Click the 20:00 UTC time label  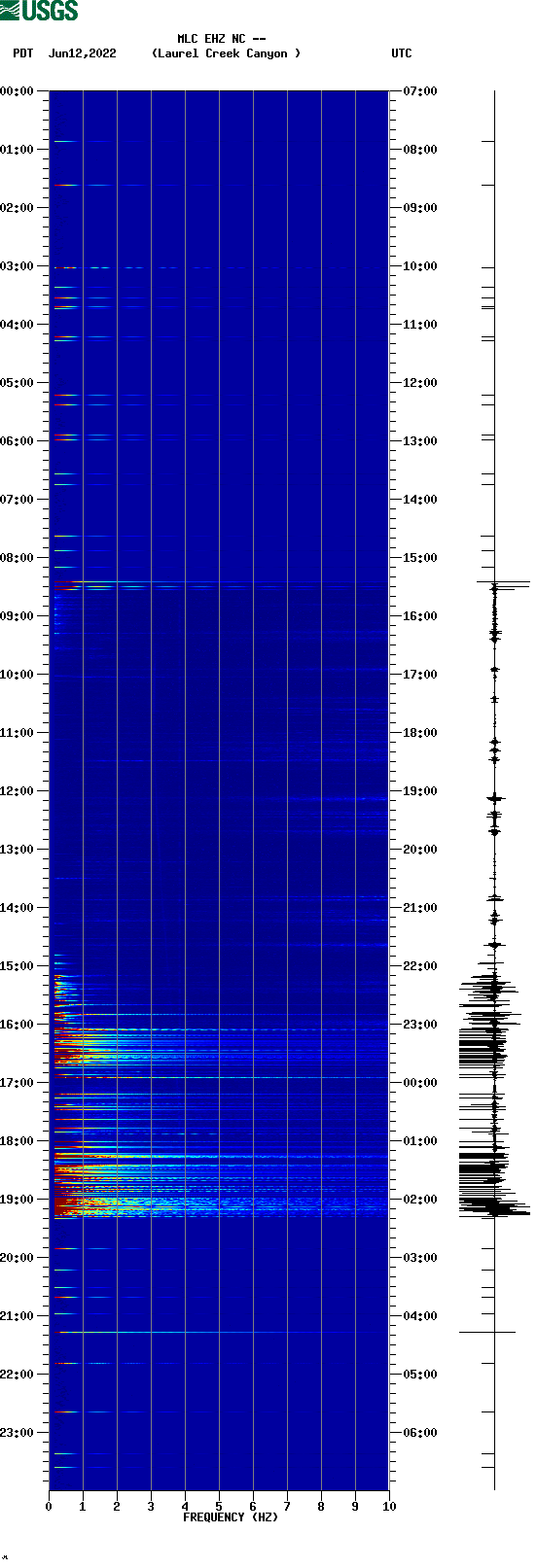pos(420,850)
